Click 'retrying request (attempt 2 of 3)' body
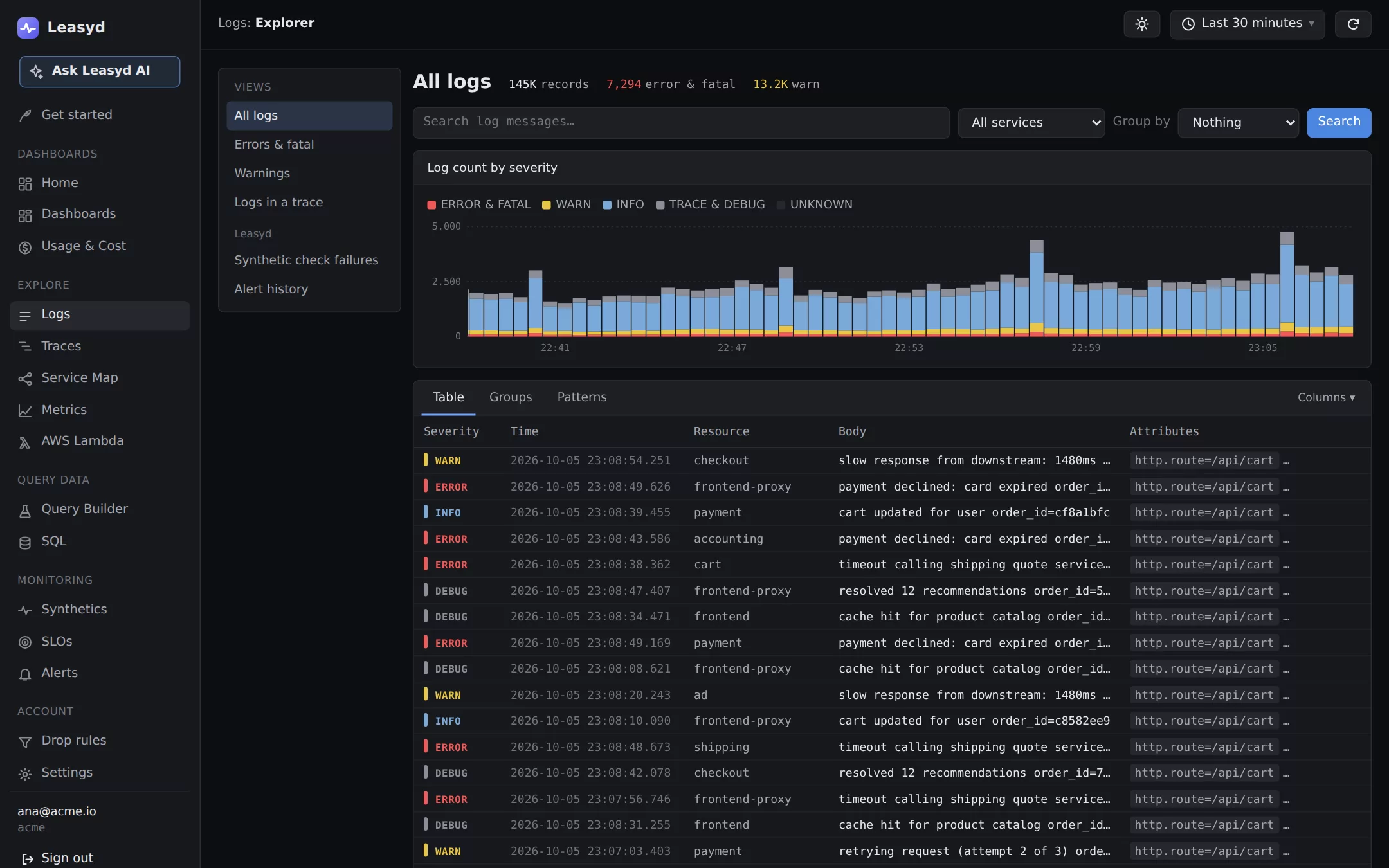This screenshot has height=868, width=1389. click(x=974, y=851)
